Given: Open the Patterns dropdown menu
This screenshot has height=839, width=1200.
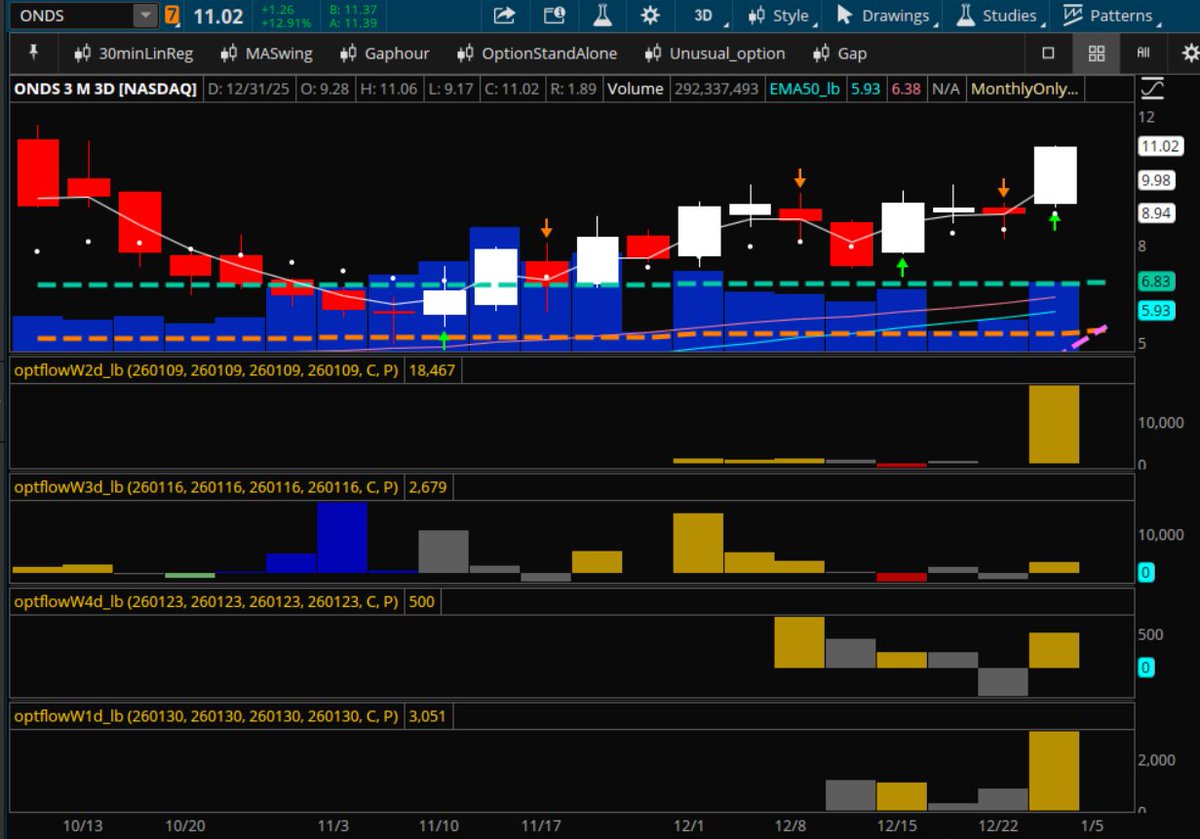Looking at the screenshot, I should [x=1110, y=16].
